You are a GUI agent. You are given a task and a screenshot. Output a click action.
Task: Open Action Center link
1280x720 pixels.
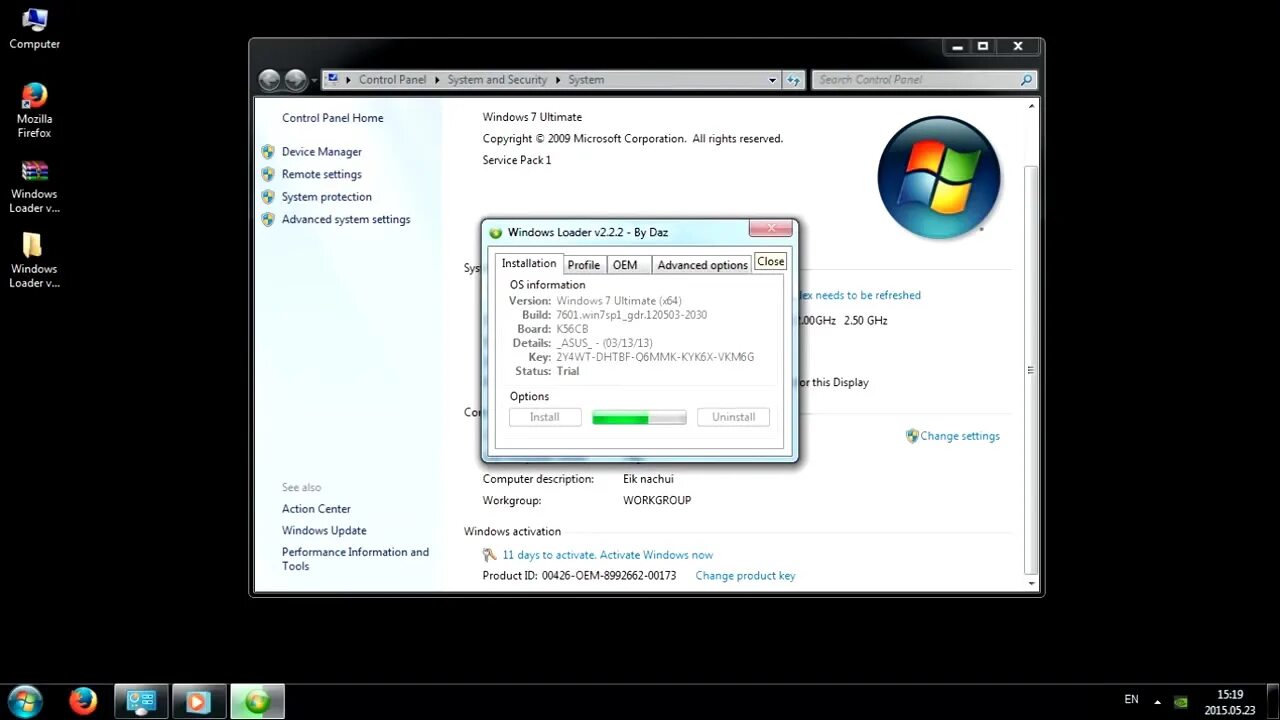[316, 509]
